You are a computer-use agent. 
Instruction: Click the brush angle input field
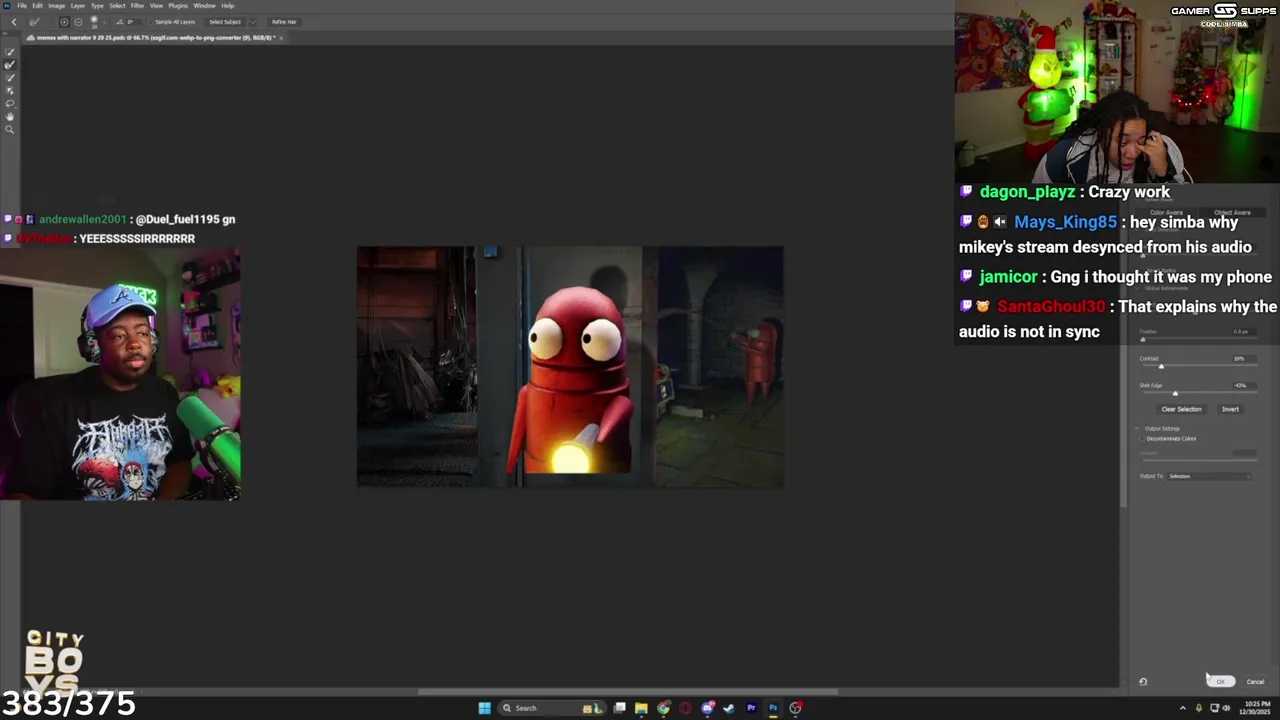133,22
